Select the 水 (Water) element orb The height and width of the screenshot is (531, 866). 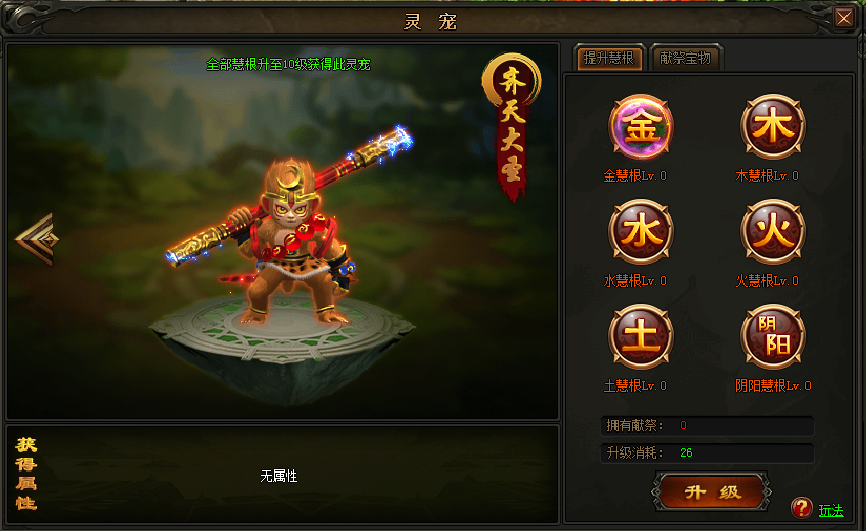[x=641, y=232]
